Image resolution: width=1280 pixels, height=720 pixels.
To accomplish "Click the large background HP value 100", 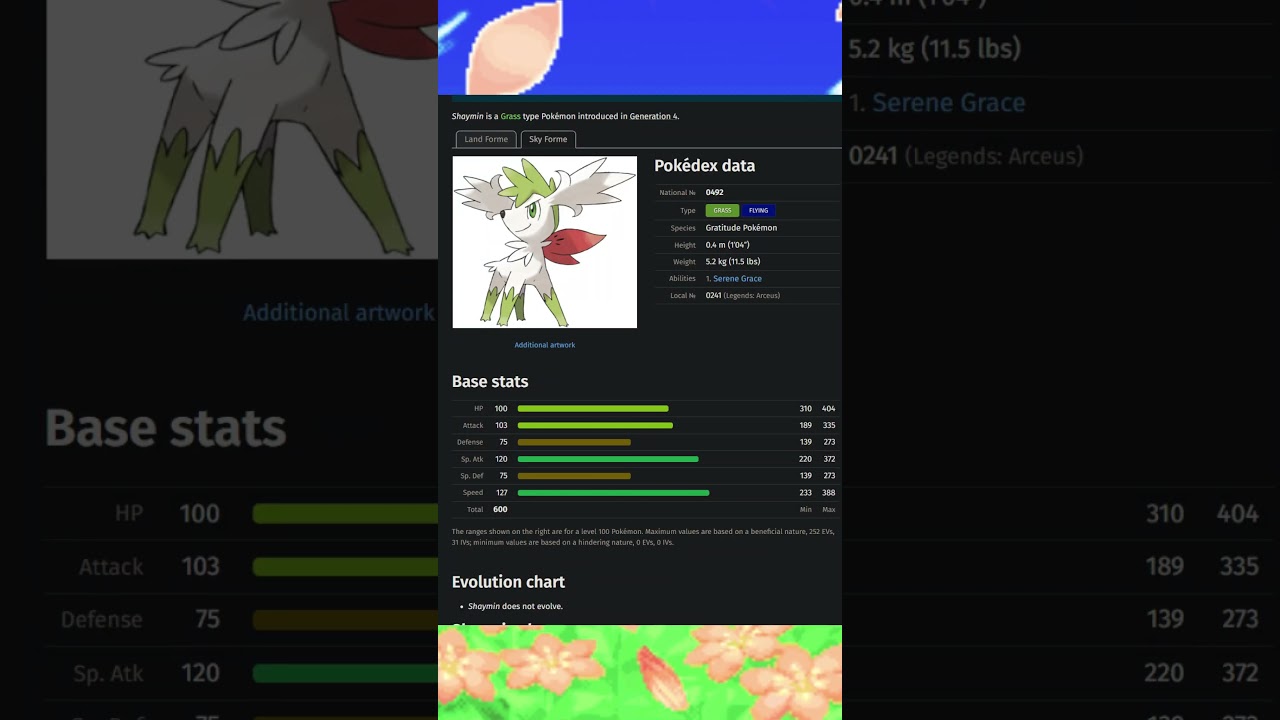I will tap(200, 514).
